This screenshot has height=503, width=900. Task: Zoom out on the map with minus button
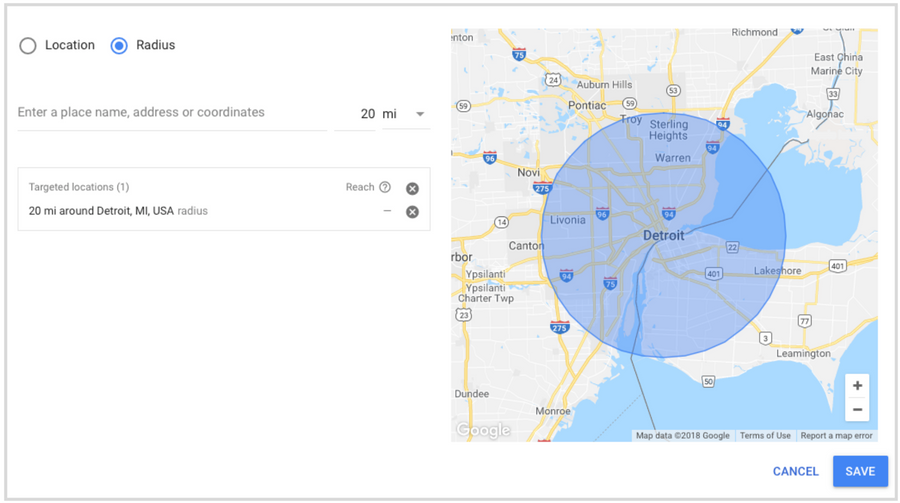click(856, 410)
